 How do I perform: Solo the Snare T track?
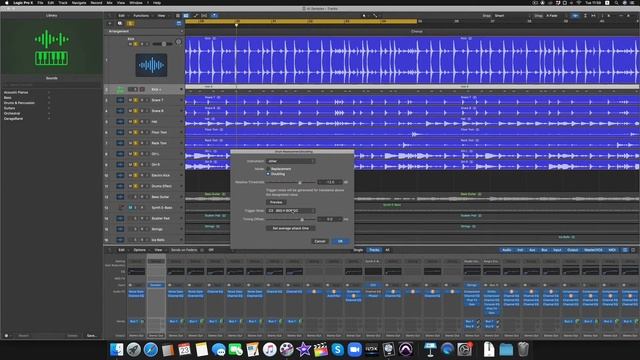[x=136, y=100]
